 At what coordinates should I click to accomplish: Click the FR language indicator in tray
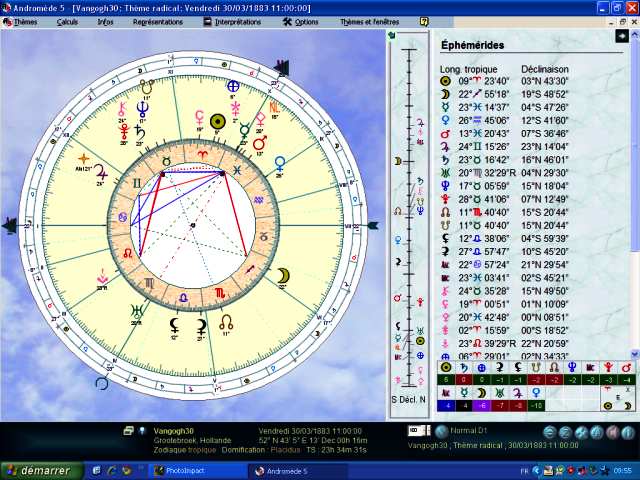(524, 471)
